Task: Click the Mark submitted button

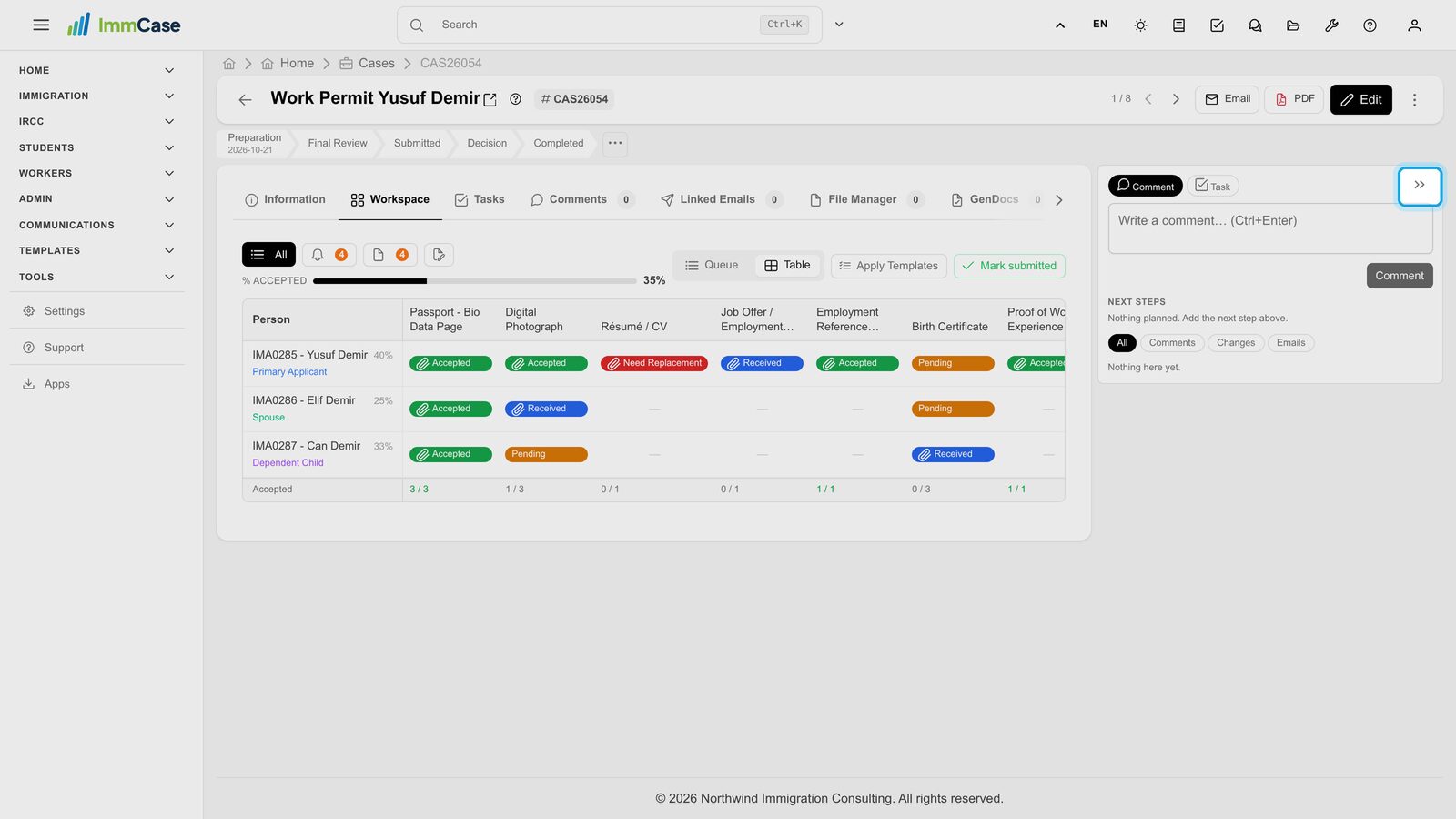Action: pyautogui.click(x=1009, y=266)
